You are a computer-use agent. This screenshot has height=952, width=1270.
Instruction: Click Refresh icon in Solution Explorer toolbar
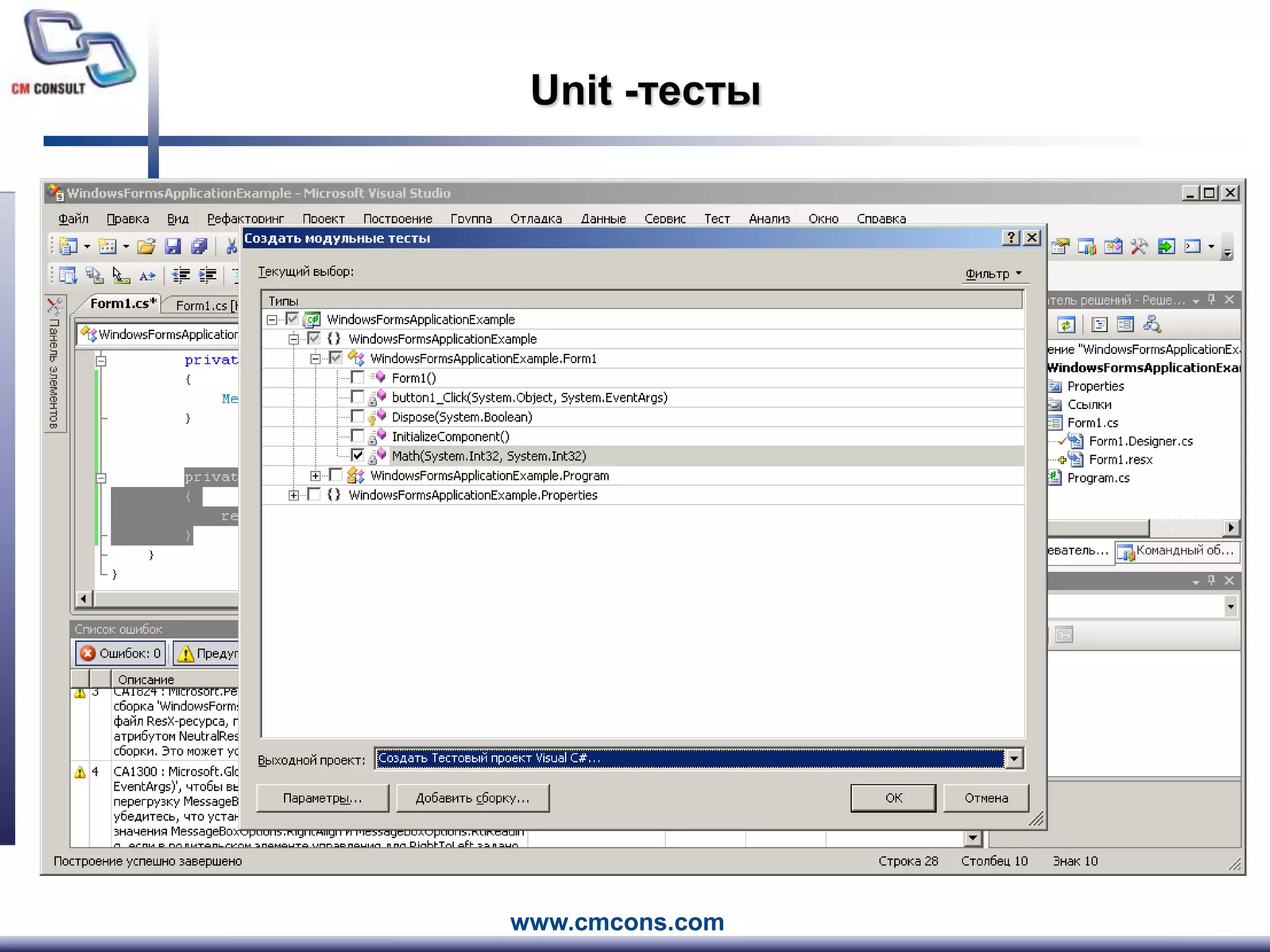1066,324
